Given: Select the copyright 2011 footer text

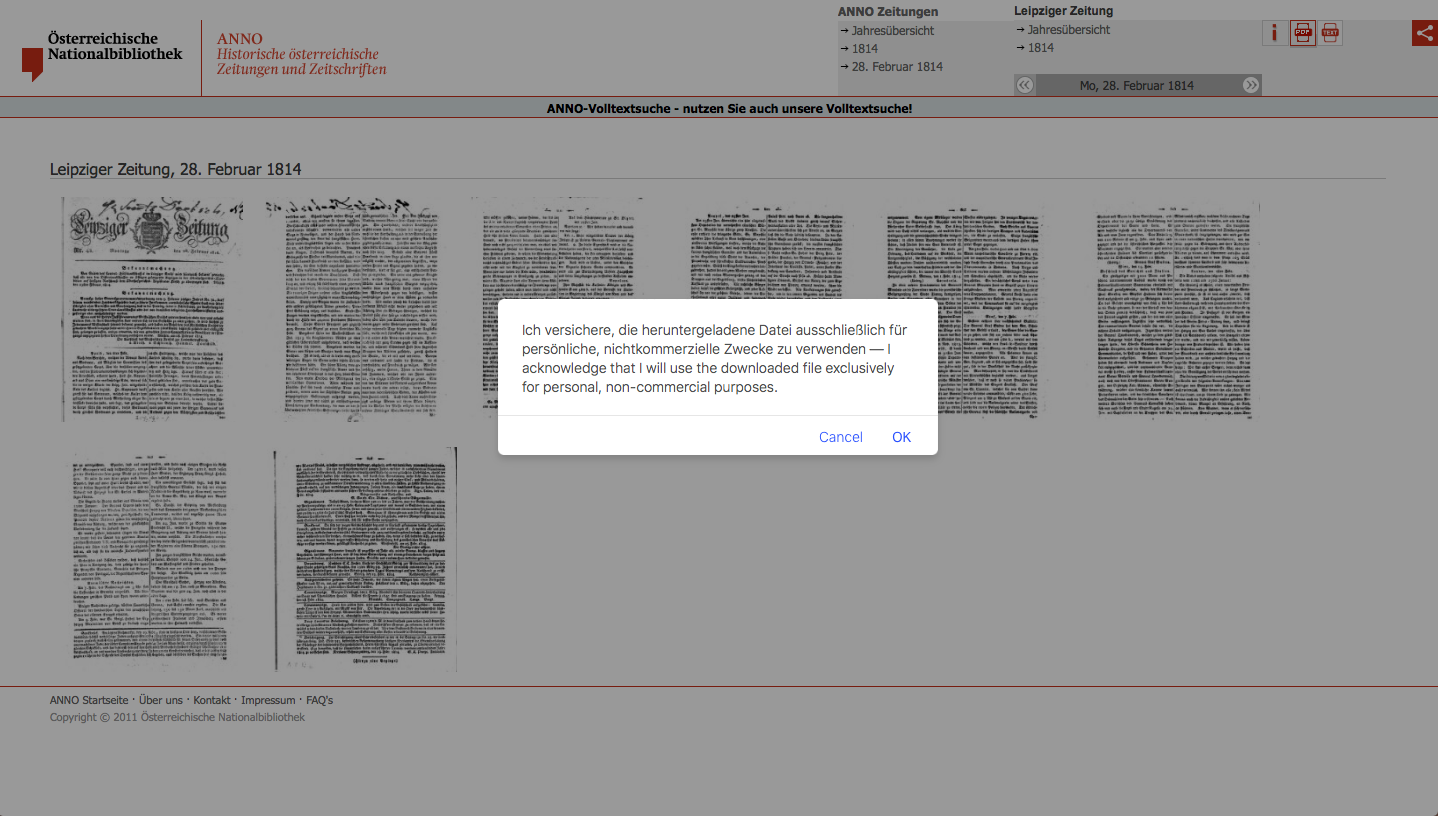Looking at the screenshot, I should (177, 717).
